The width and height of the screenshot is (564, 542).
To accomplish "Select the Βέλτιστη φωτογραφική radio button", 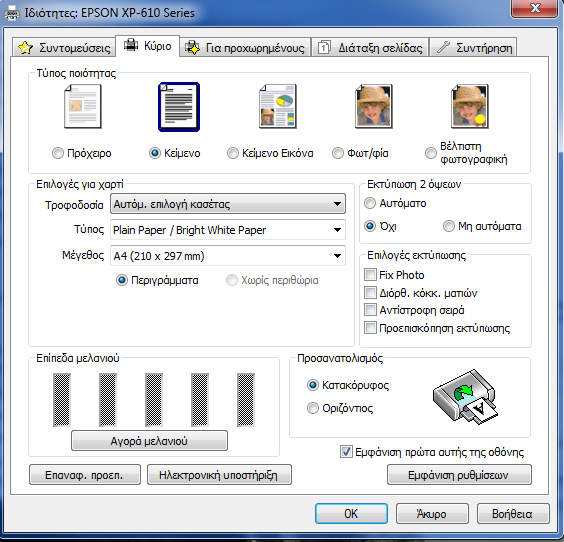I will pos(431,153).
